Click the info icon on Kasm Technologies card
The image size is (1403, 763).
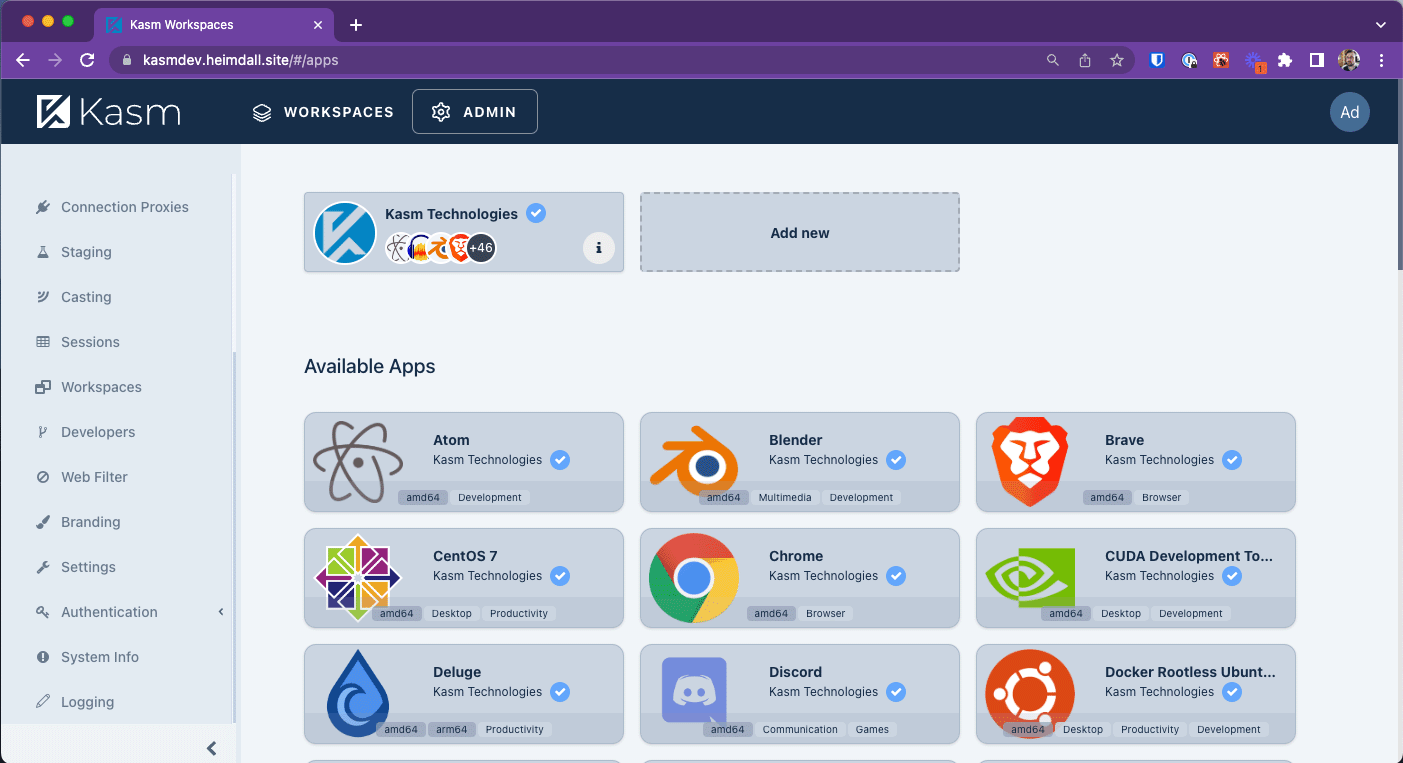tap(598, 247)
